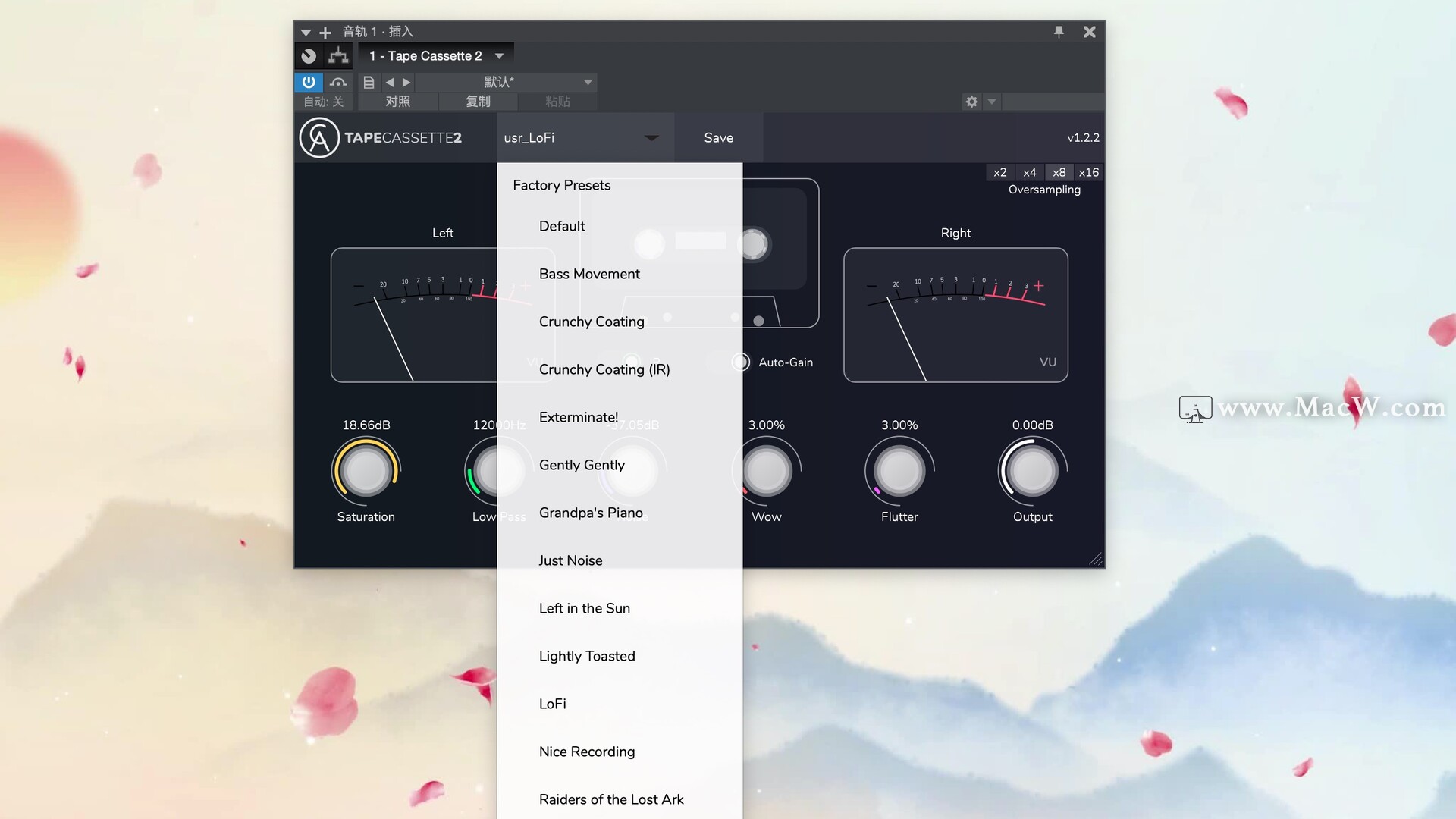Open the plugin settings gear icon

point(971,101)
